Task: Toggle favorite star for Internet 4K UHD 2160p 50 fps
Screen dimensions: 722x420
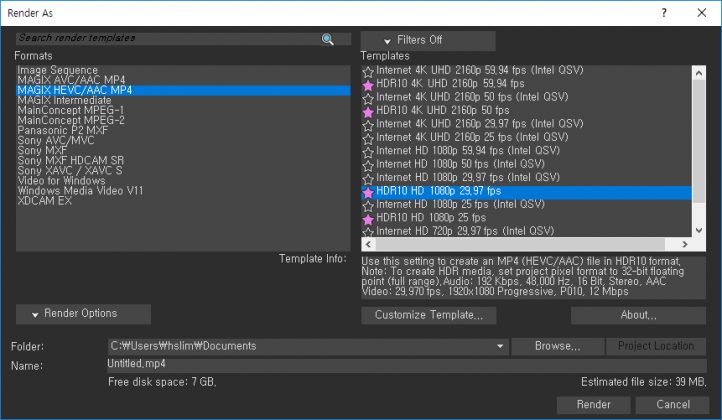Action: (x=368, y=98)
